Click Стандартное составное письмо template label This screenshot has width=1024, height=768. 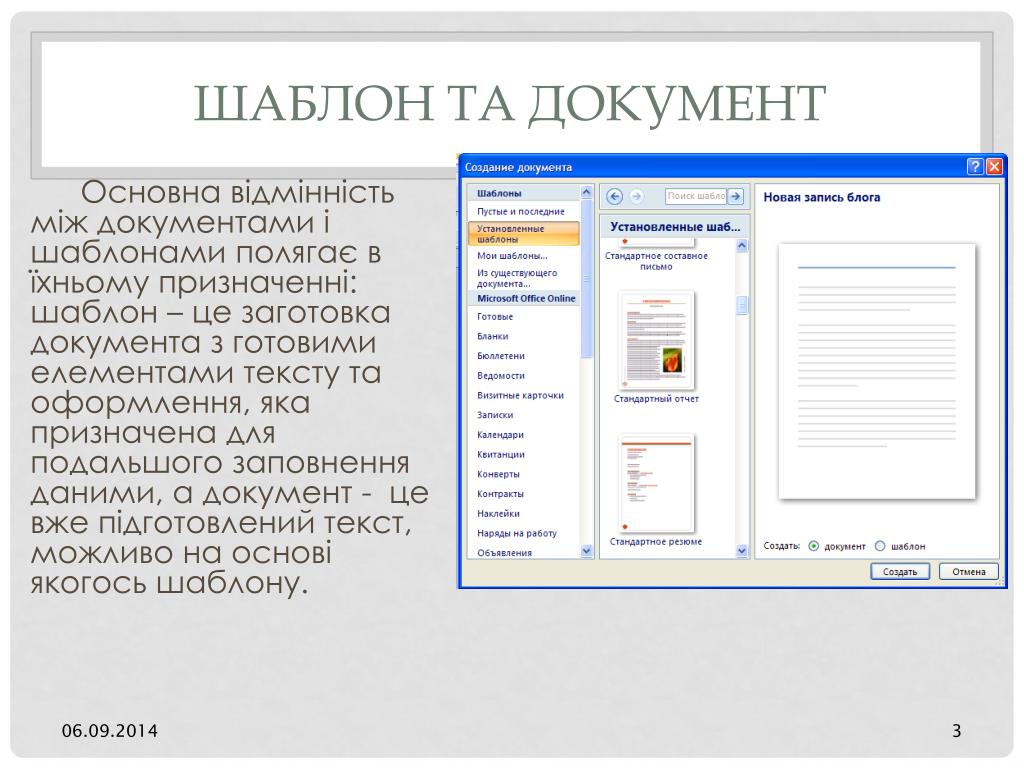(656, 261)
